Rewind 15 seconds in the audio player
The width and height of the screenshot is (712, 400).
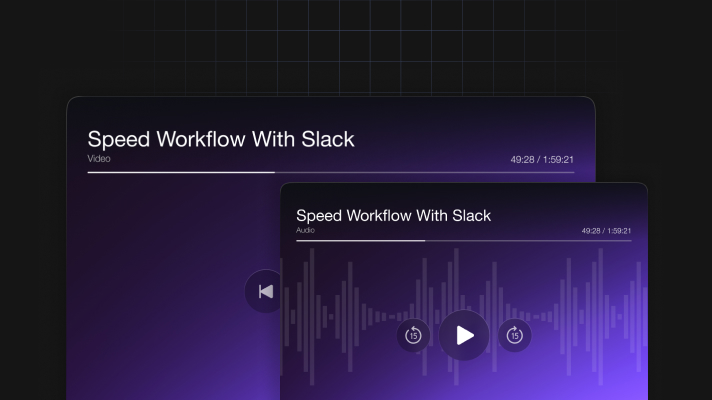click(x=413, y=335)
